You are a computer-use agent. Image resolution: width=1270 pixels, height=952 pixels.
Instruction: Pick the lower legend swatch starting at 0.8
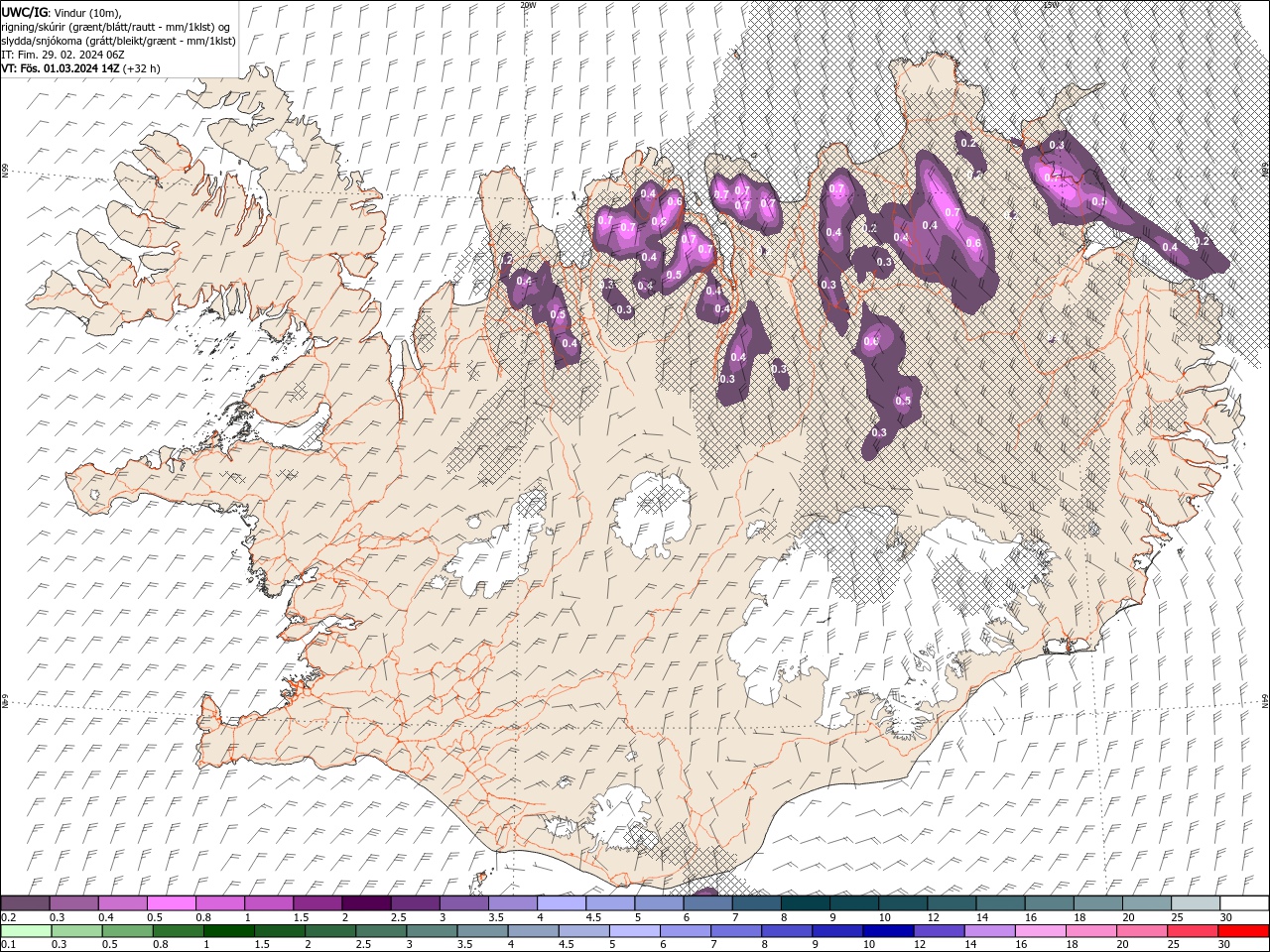pyautogui.click(x=178, y=931)
